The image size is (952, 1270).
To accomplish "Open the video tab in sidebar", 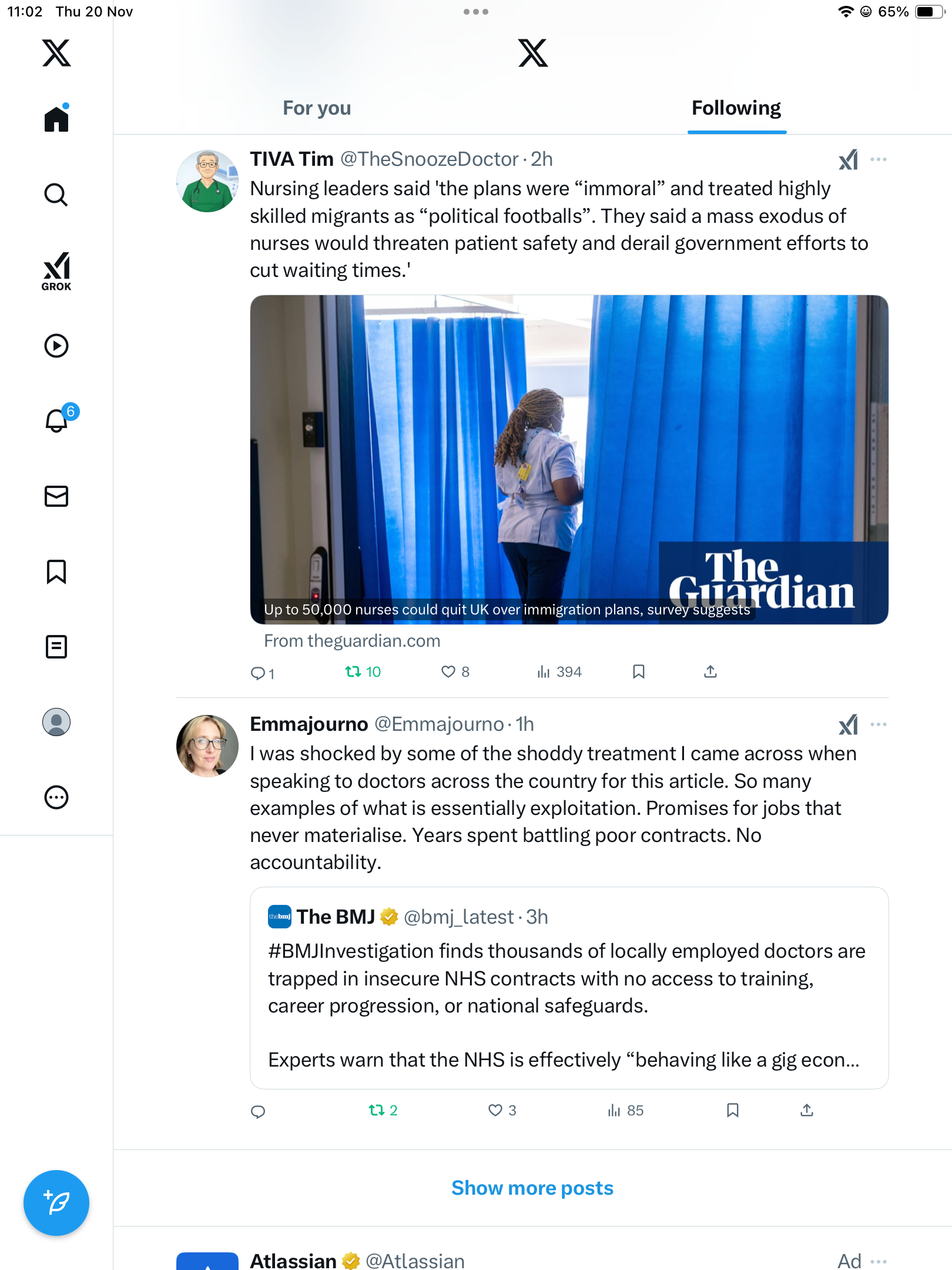I will [56, 346].
